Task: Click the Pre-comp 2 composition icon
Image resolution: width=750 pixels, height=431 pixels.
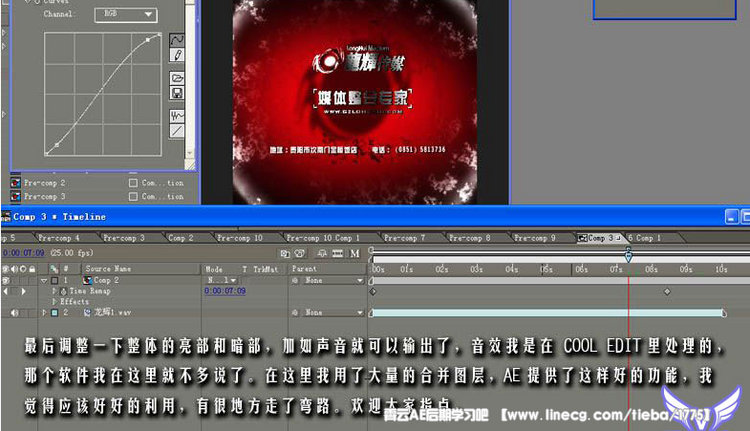Action: coord(16,183)
